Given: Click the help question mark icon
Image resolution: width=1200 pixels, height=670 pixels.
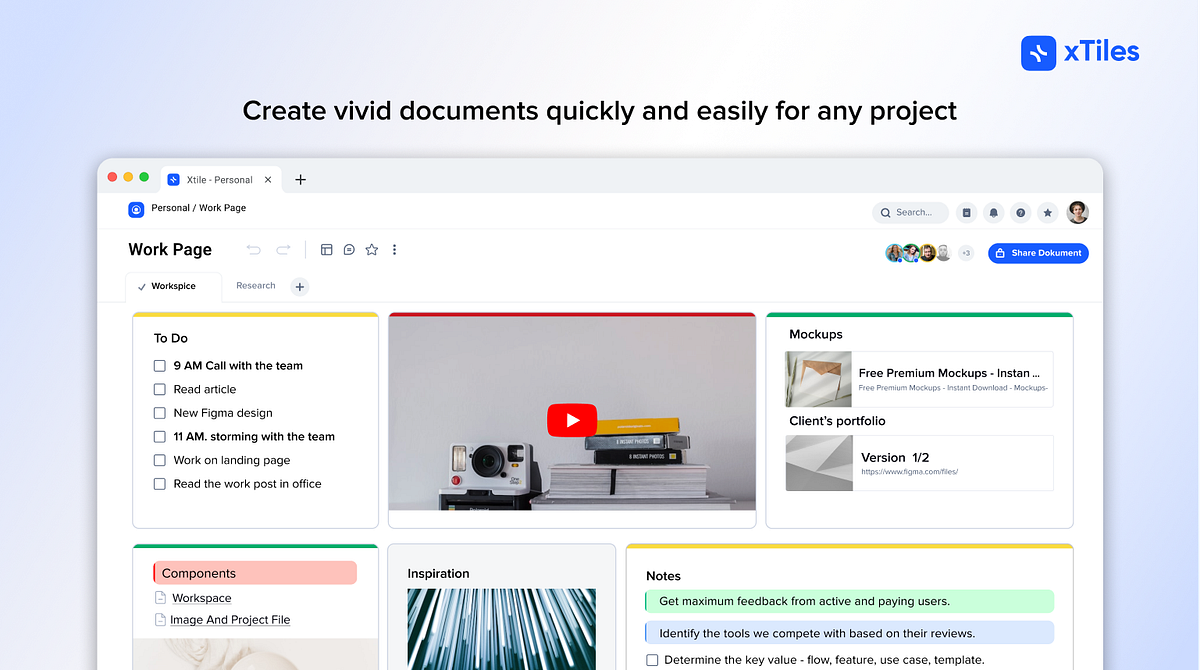Looking at the screenshot, I should 1021,212.
